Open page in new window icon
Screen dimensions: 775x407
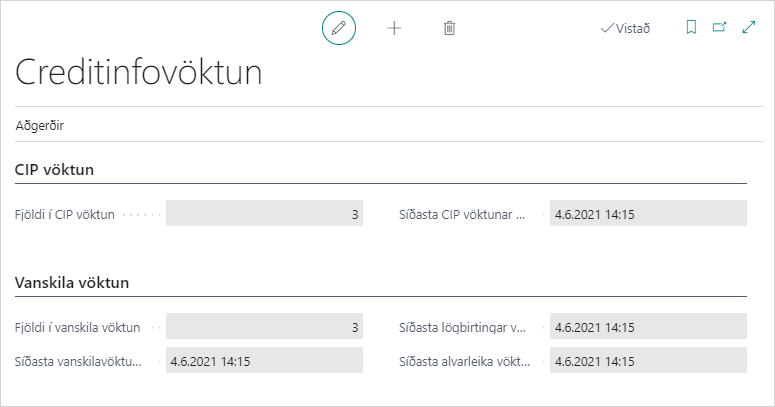point(718,28)
